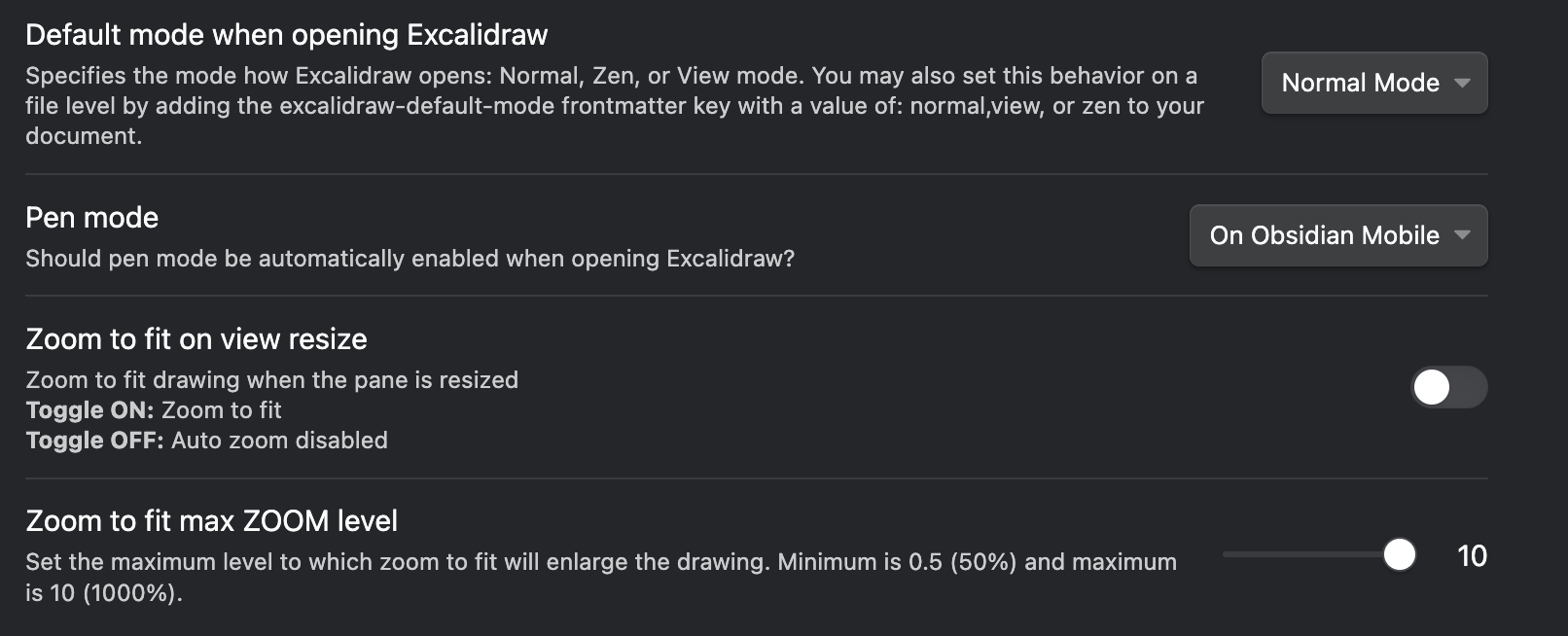
Task: Open the default mode dropdown showing "Normal Mode"
Action: pyautogui.click(x=1372, y=83)
